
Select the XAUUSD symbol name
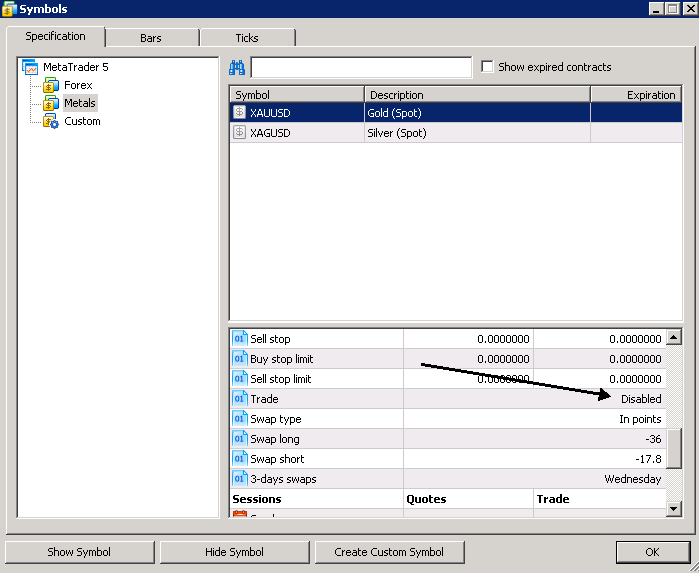point(270,113)
